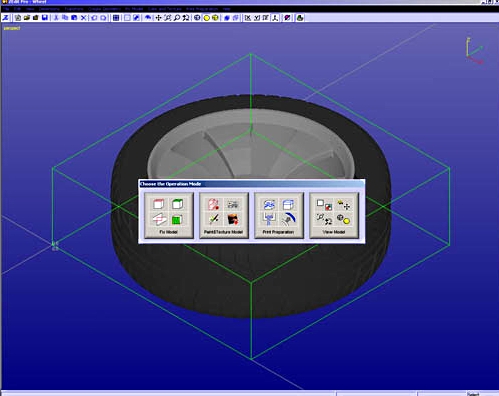Choose the View Model operation mode

(334, 215)
